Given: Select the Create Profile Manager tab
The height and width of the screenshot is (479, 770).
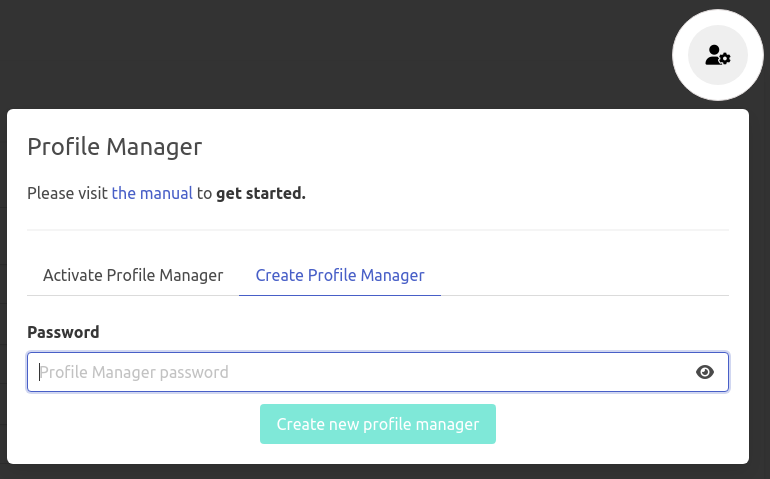Looking at the screenshot, I should click(x=340, y=275).
